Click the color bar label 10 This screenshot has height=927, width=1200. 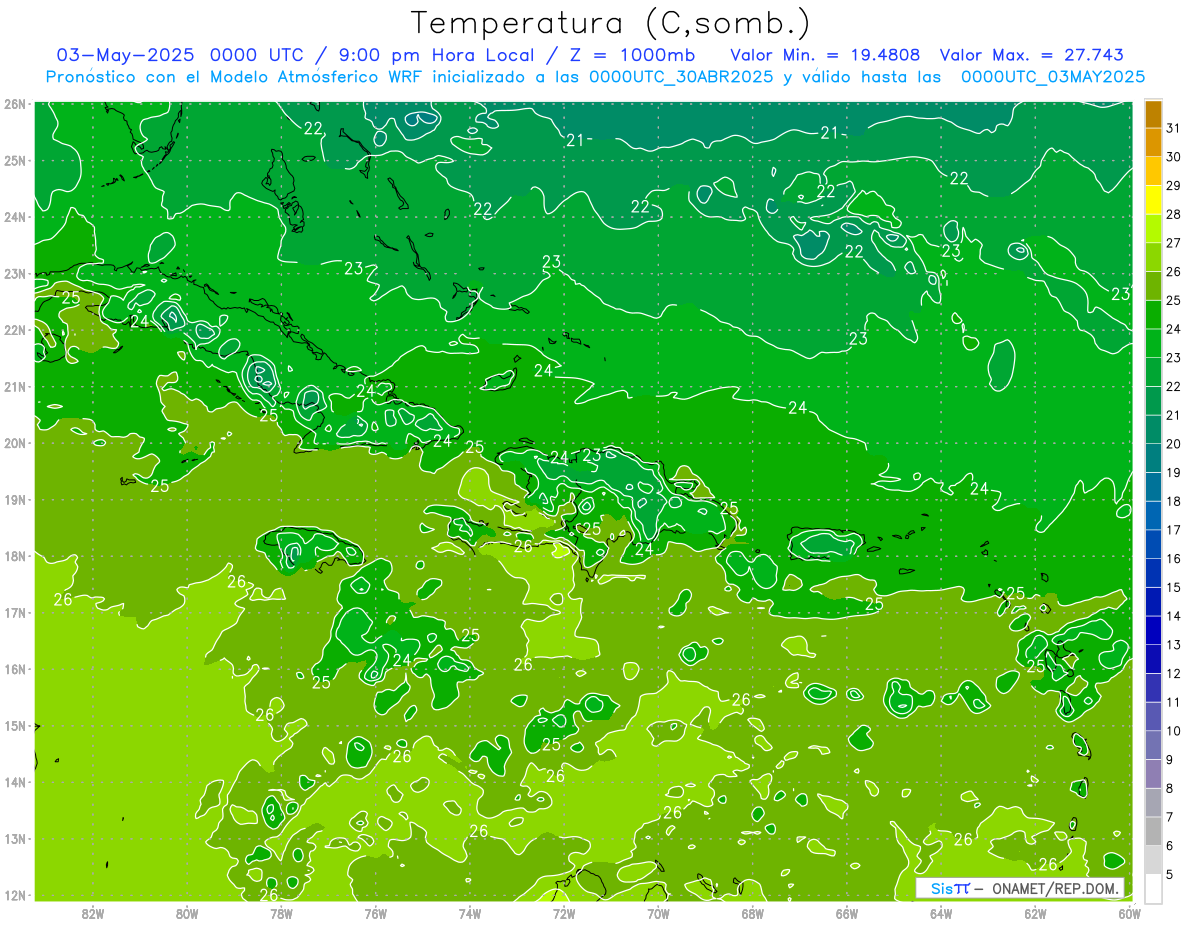(1174, 731)
